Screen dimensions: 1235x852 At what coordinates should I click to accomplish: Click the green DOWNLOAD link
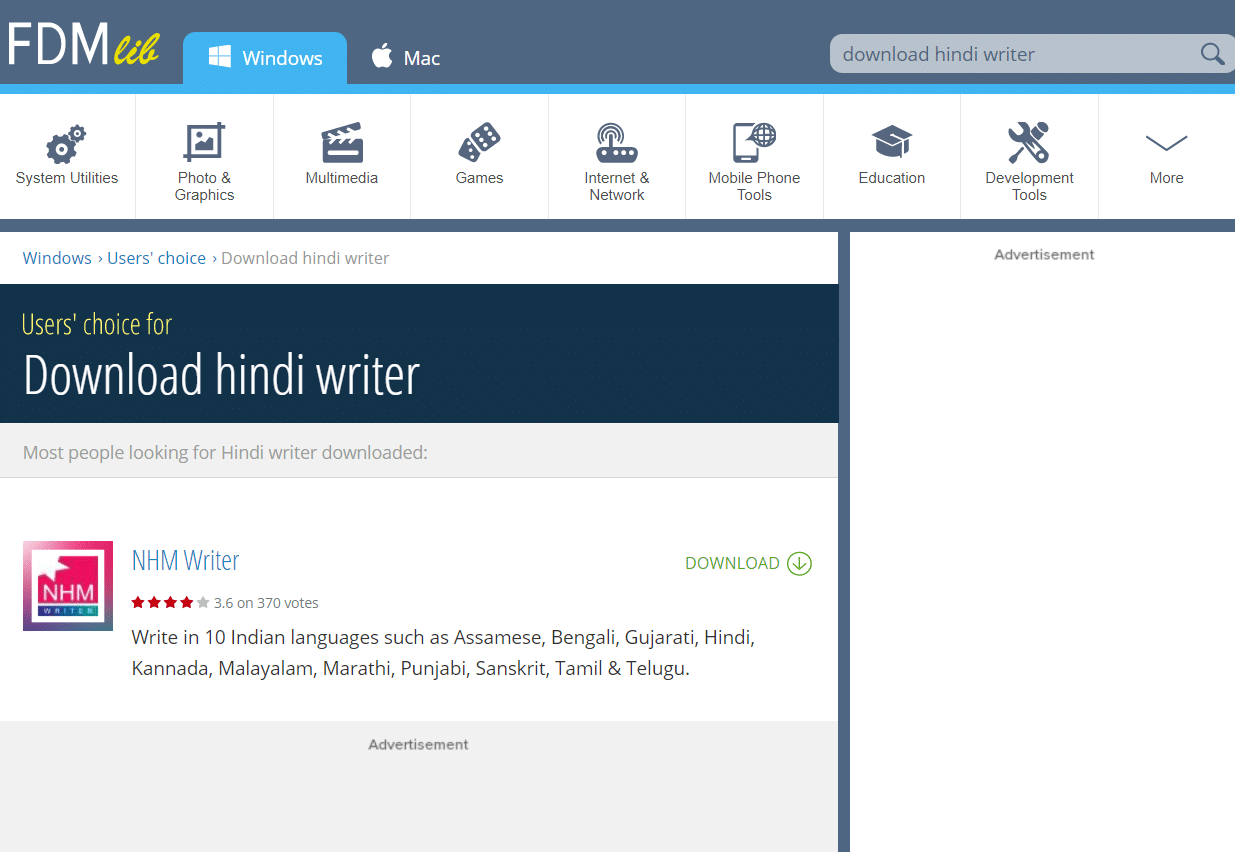(732, 563)
